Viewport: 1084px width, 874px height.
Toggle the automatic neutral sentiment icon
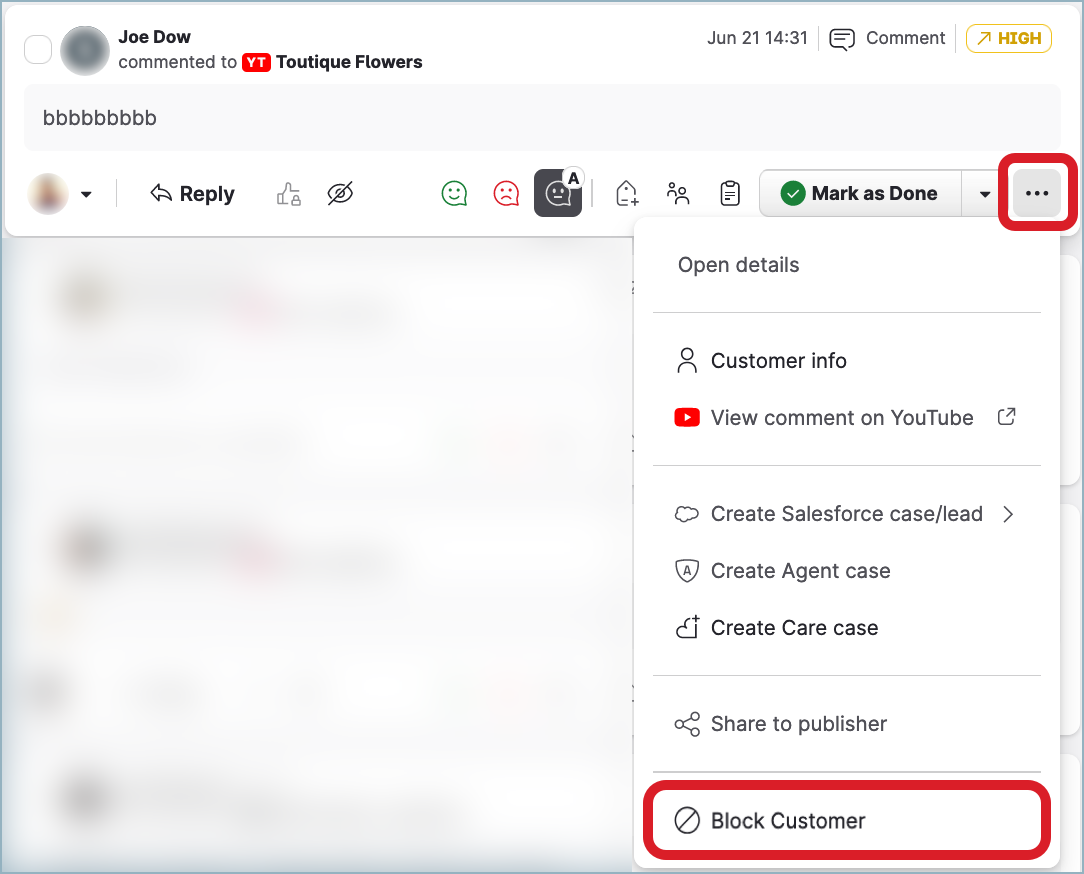pyautogui.click(x=558, y=193)
